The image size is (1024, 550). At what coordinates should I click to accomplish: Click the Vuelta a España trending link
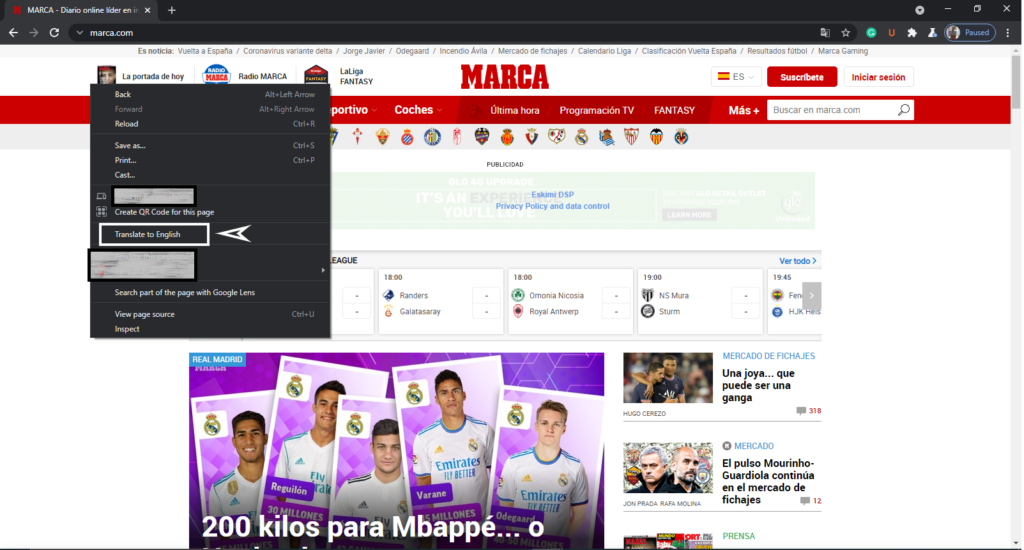[x=205, y=51]
